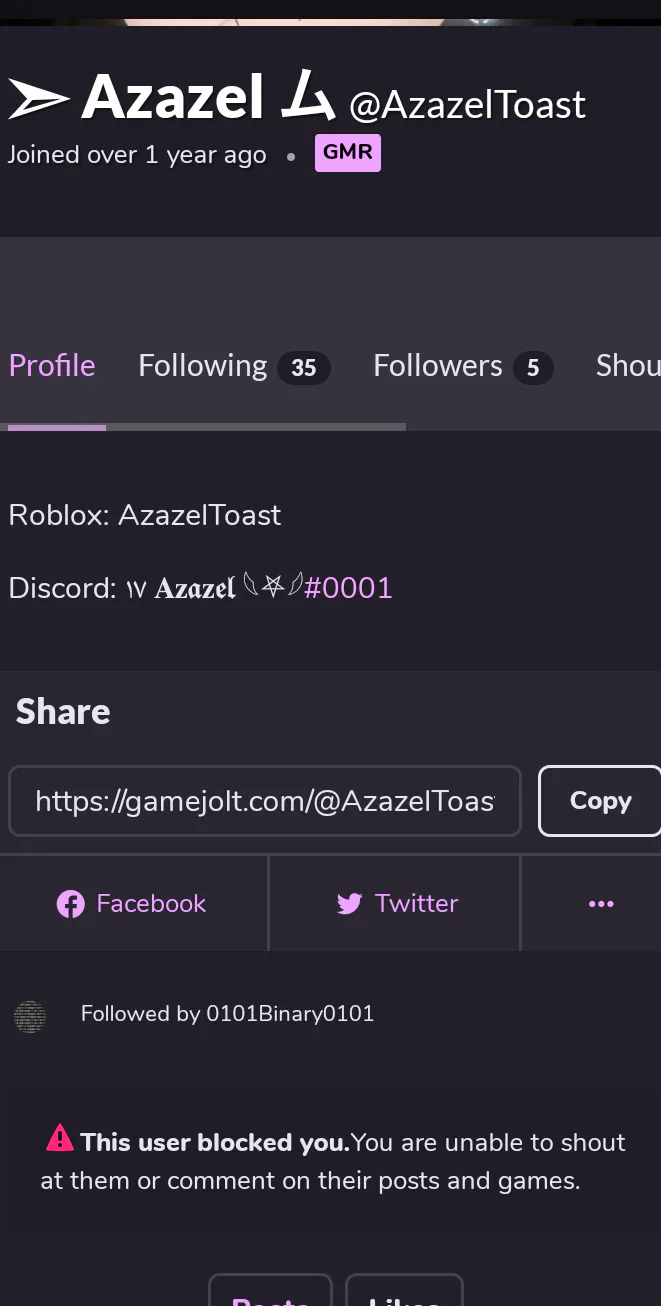Click the Twitter bird icon

pyautogui.click(x=349, y=904)
